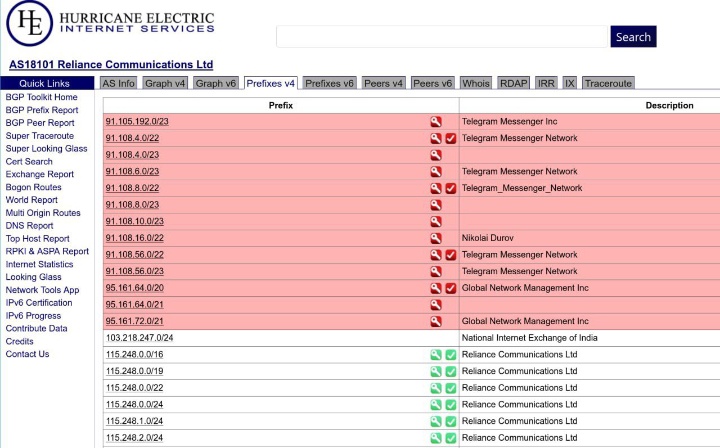720x448 pixels.
Task: Open the Whois tab
Action: [x=476, y=83]
